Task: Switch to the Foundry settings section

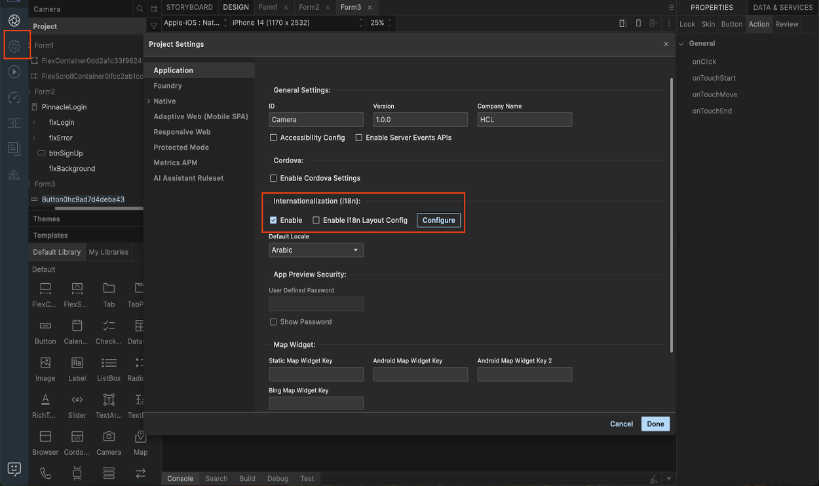Action: pyautogui.click(x=168, y=86)
